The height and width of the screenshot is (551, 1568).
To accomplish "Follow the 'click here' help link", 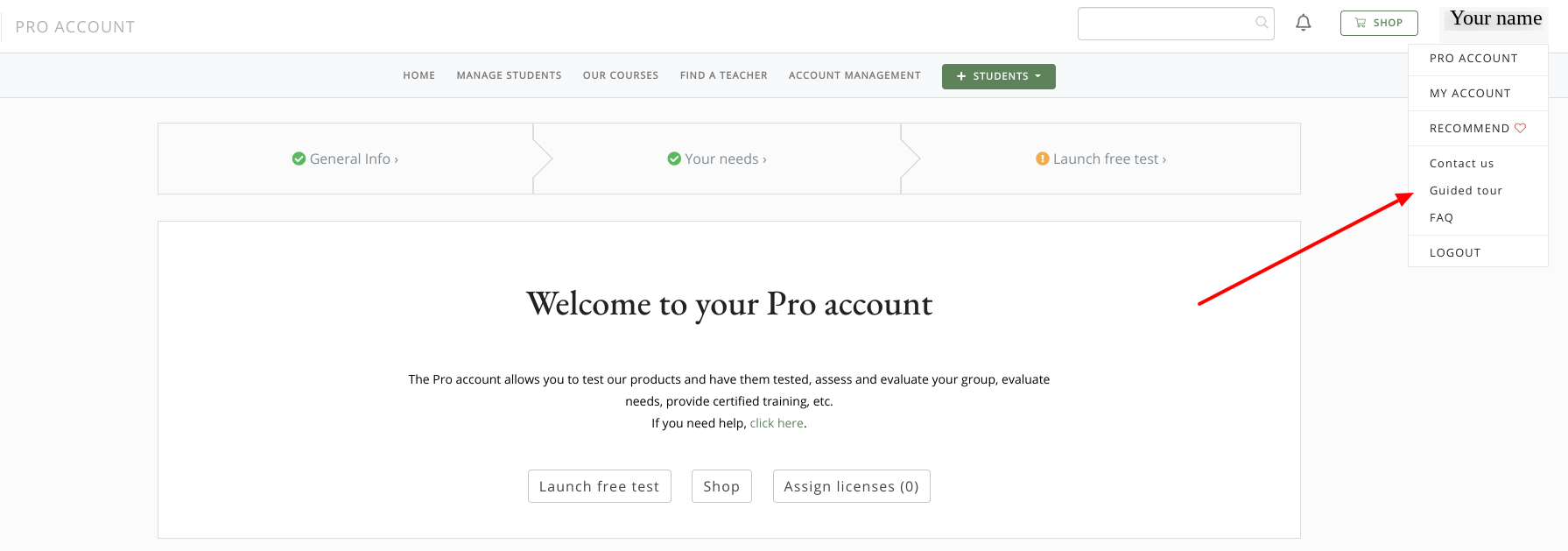I will pyautogui.click(x=777, y=423).
